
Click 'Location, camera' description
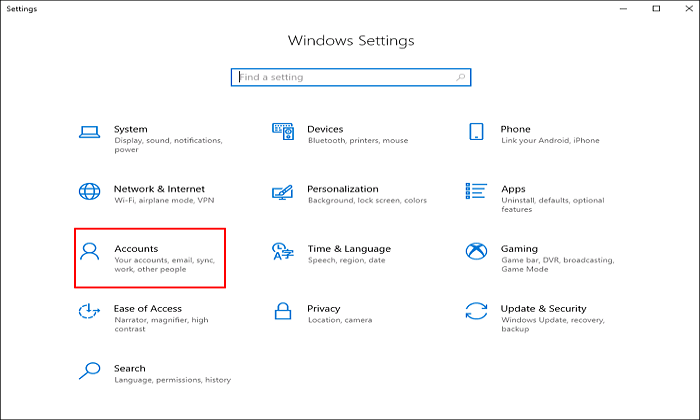click(x=340, y=320)
